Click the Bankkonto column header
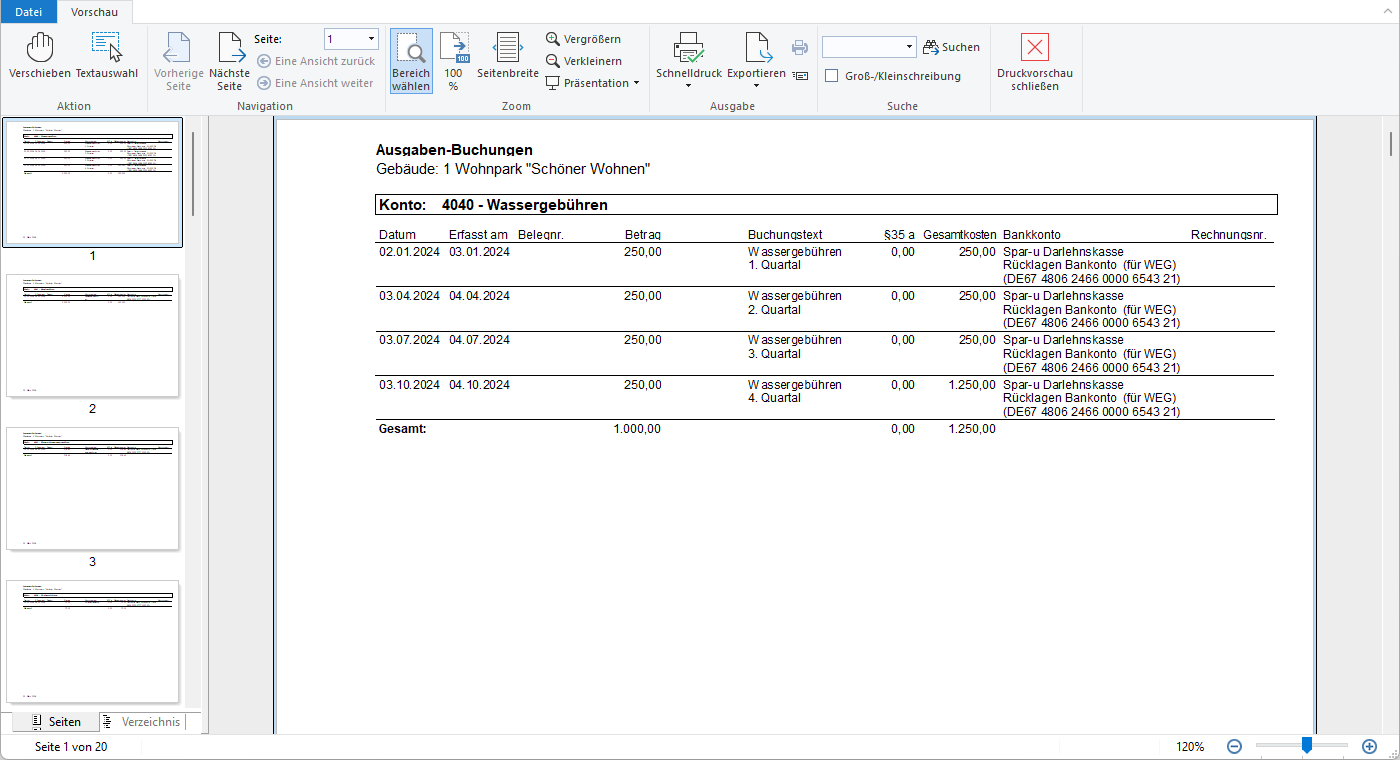The width and height of the screenshot is (1400, 760). coord(1032,235)
